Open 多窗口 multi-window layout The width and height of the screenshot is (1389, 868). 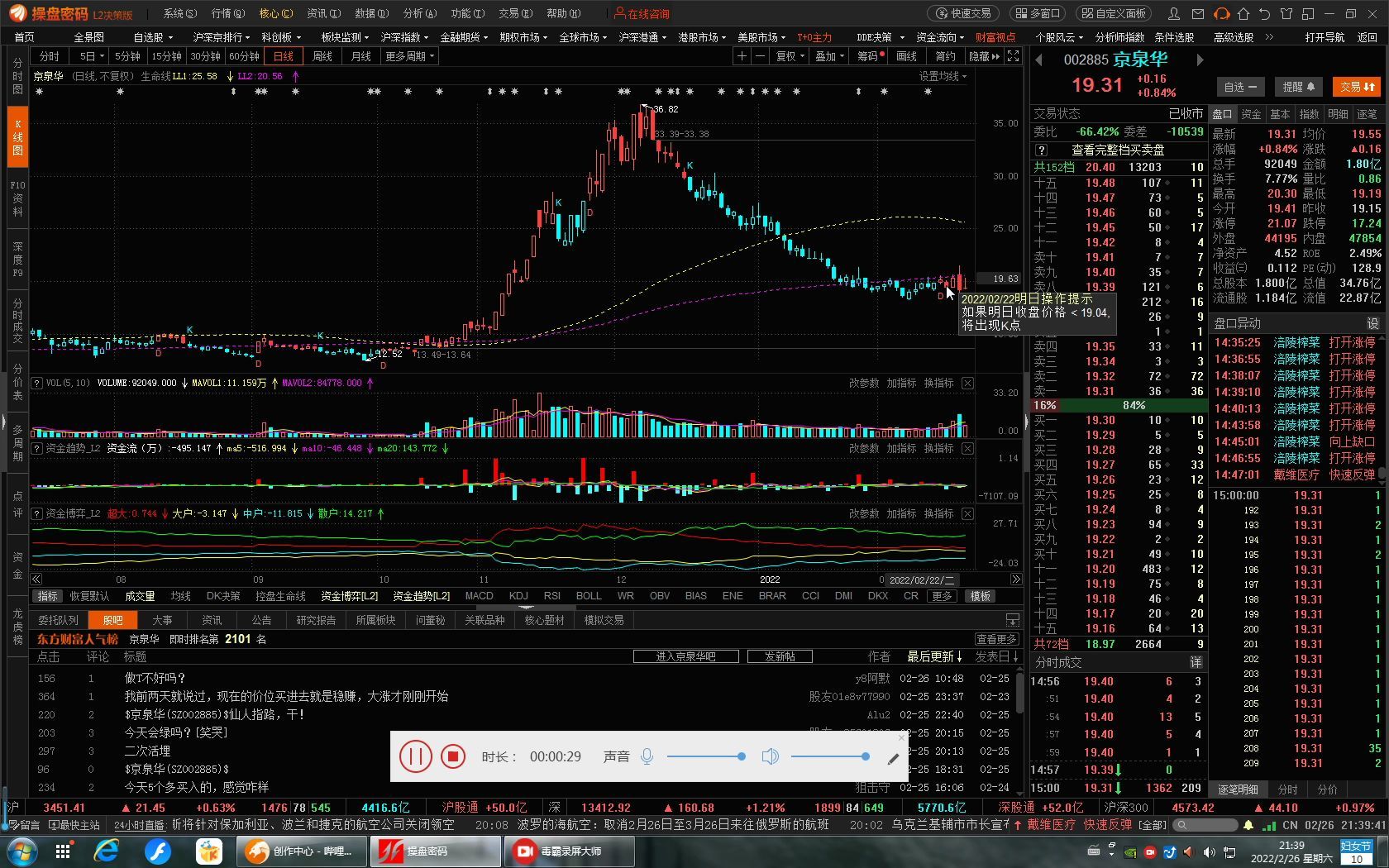click(1037, 14)
